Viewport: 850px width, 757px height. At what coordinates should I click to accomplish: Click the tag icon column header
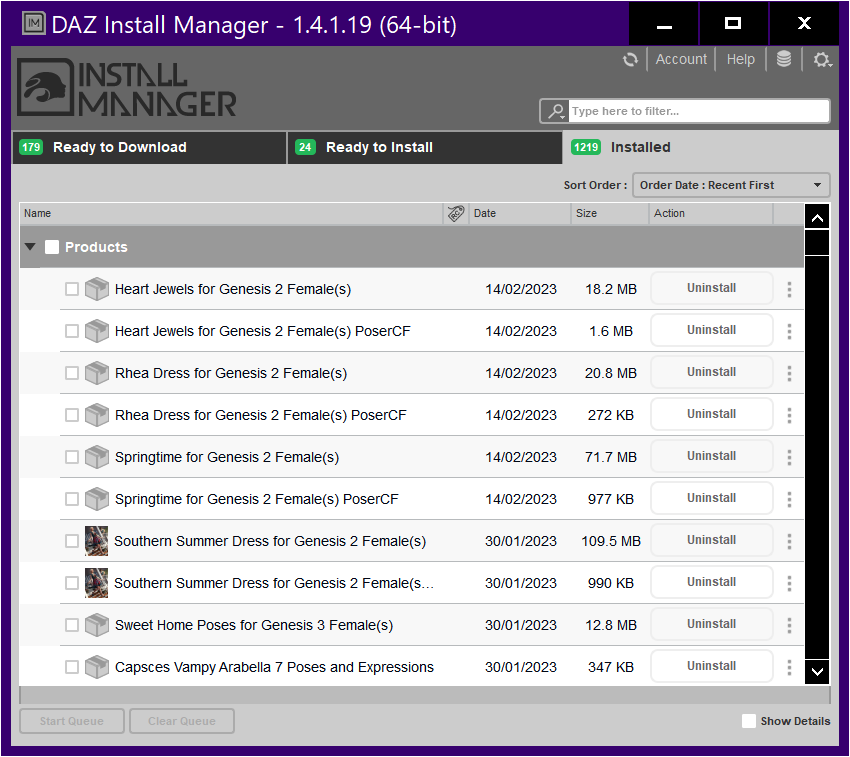pyautogui.click(x=456, y=214)
